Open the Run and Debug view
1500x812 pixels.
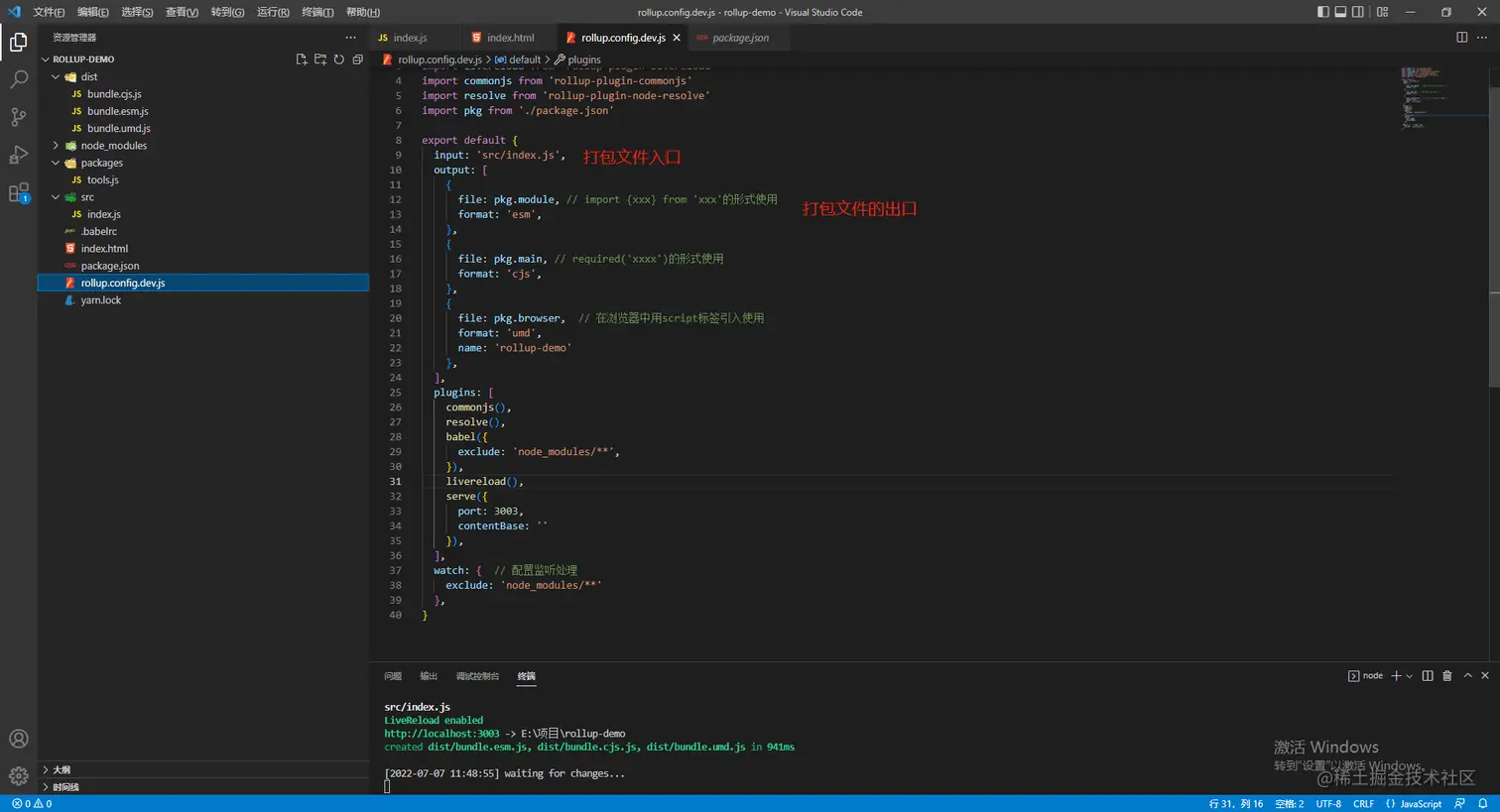(18, 155)
